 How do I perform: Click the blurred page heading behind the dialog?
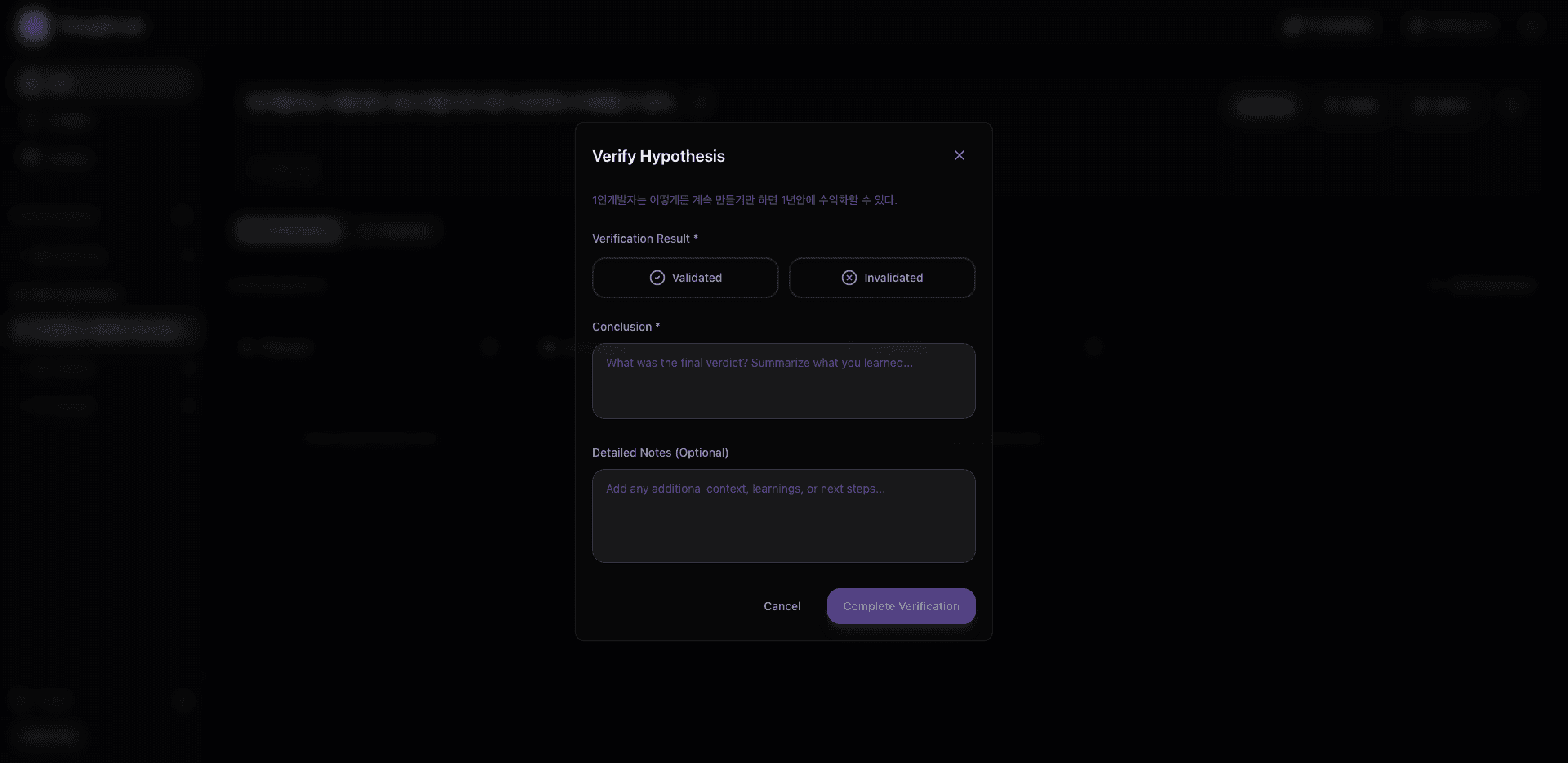point(459,102)
